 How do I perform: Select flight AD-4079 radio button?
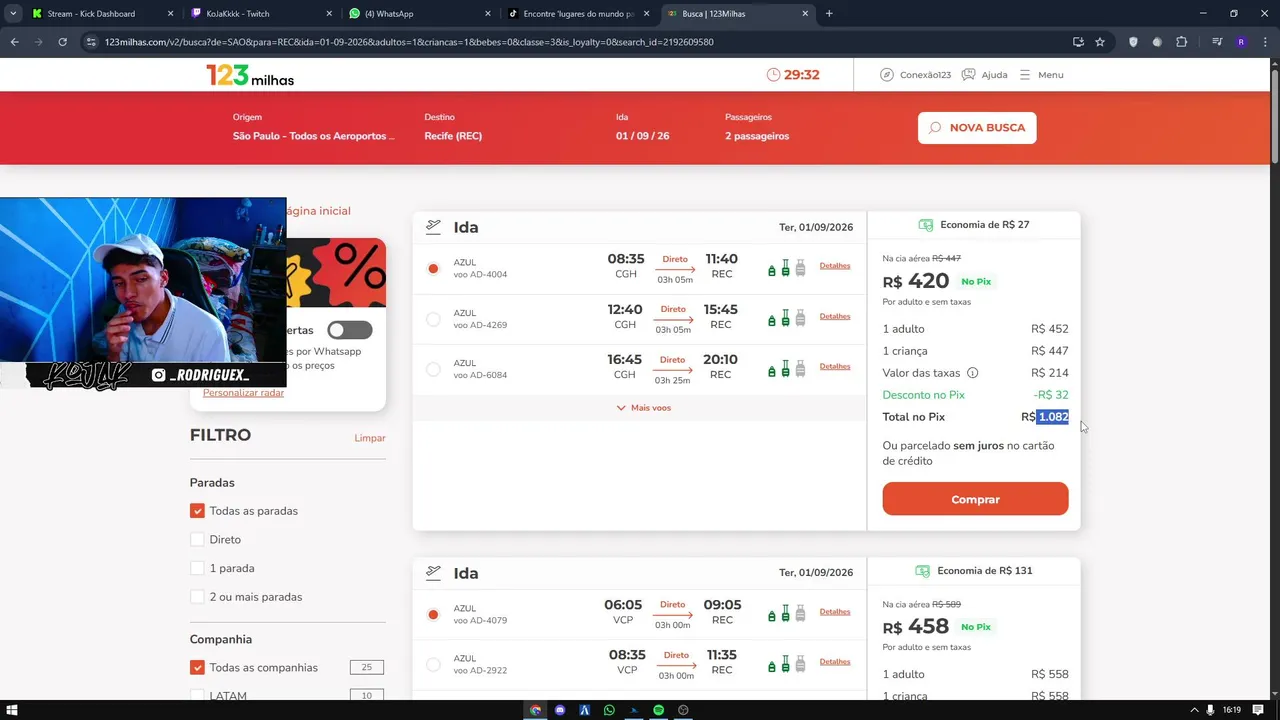[433, 615]
